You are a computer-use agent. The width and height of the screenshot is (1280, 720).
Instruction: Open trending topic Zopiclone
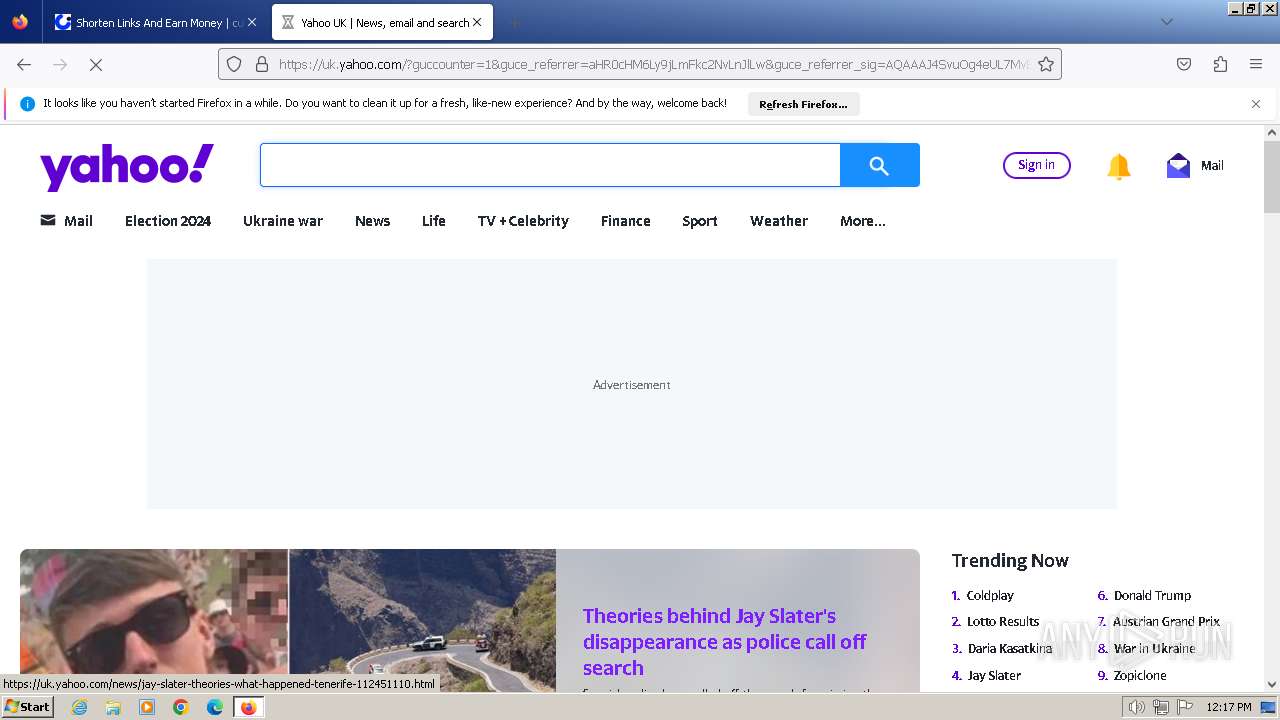tap(1140, 676)
